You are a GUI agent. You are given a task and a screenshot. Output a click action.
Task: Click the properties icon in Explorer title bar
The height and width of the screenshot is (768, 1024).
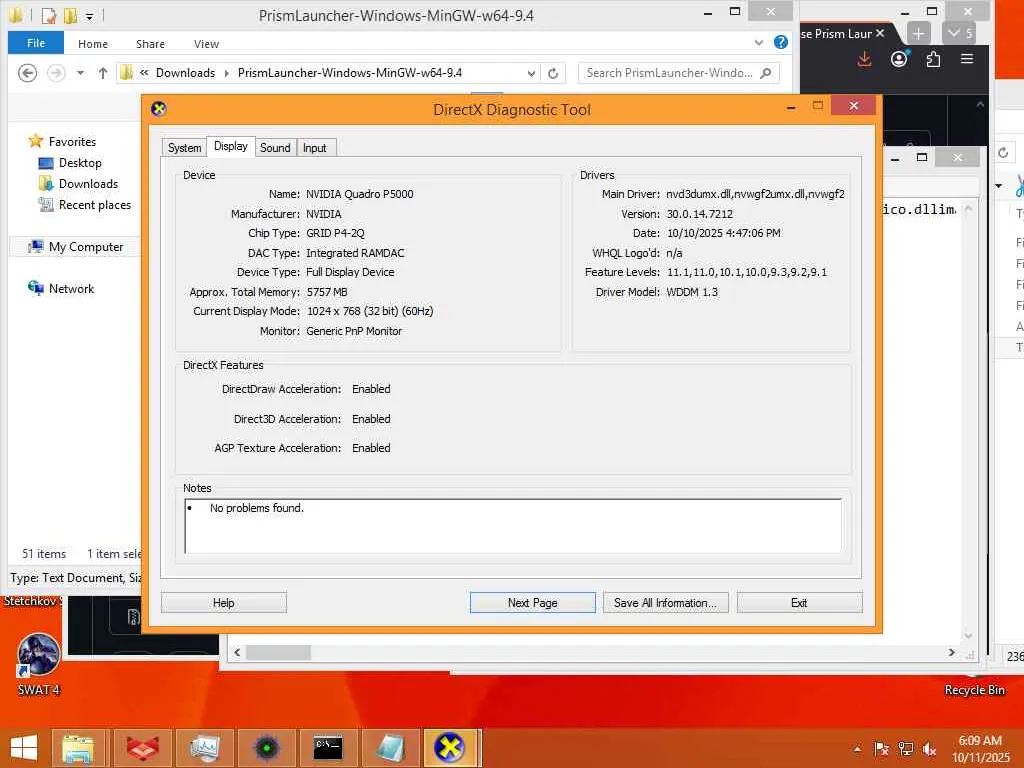[49, 15]
